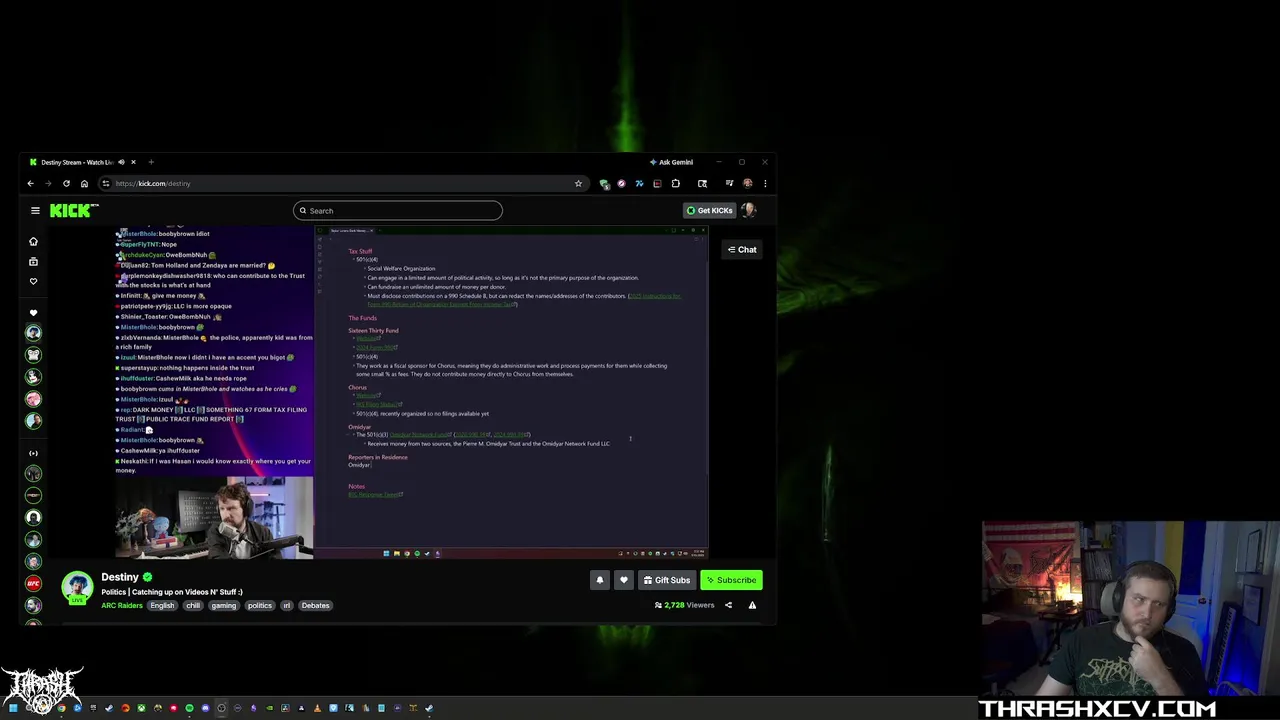Click Destiny channel name
The width and height of the screenshot is (1280, 720).
[120, 577]
